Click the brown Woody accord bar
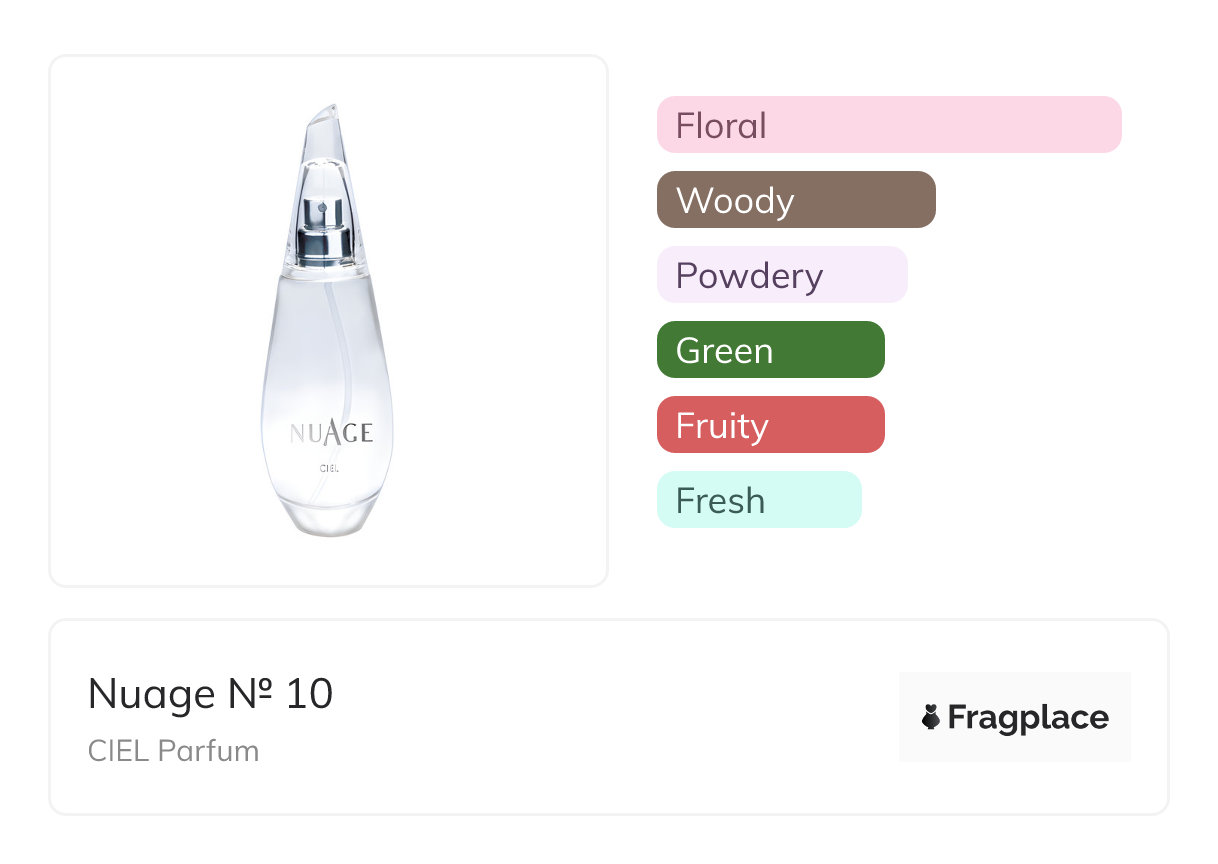 [x=795, y=200]
